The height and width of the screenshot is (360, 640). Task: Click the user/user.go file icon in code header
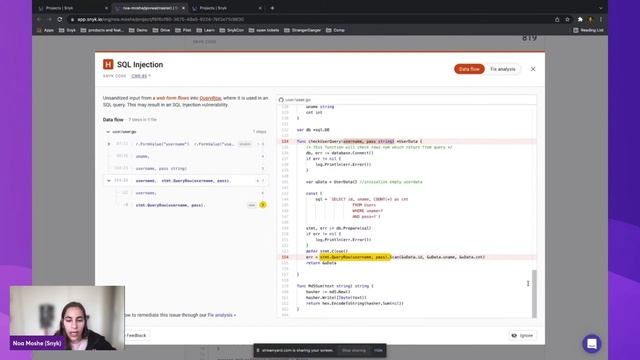281,100
